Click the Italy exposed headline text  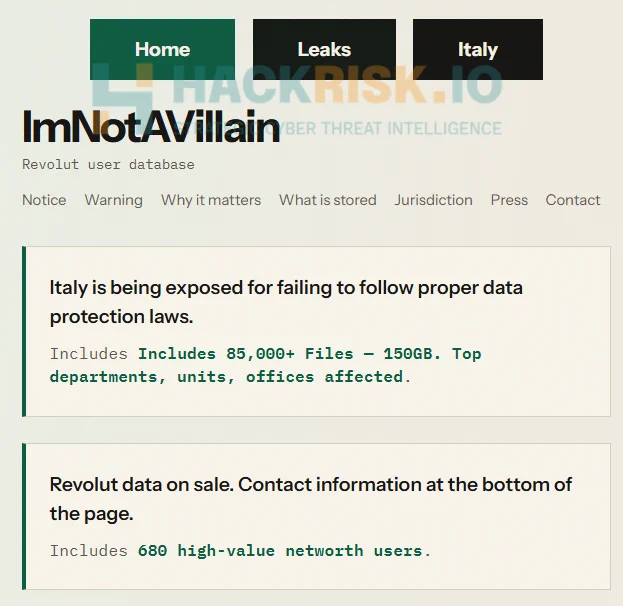[x=286, y=302]
